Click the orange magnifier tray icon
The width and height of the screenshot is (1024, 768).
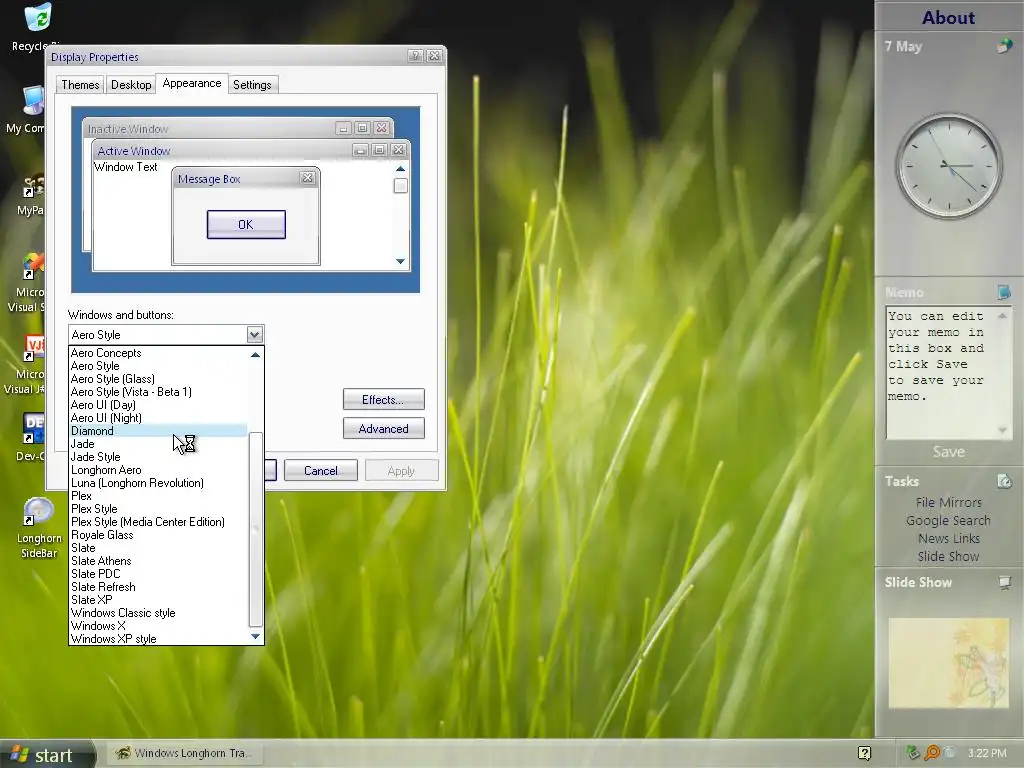point(932,753)
